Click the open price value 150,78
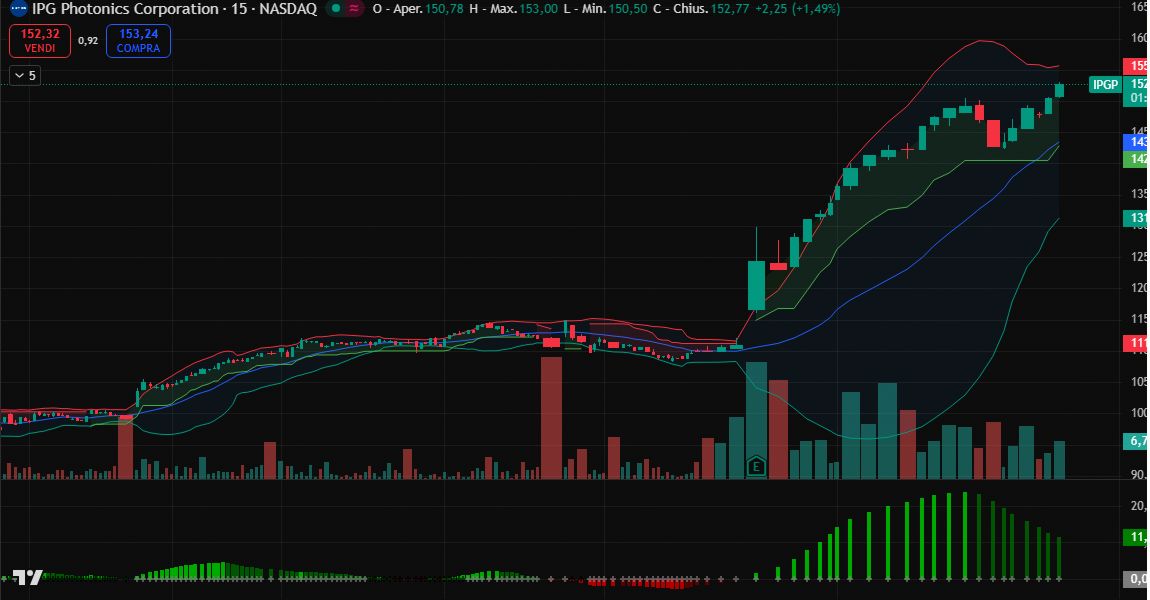The width and height of the screenshot is (1150, 600). (444, 9)
